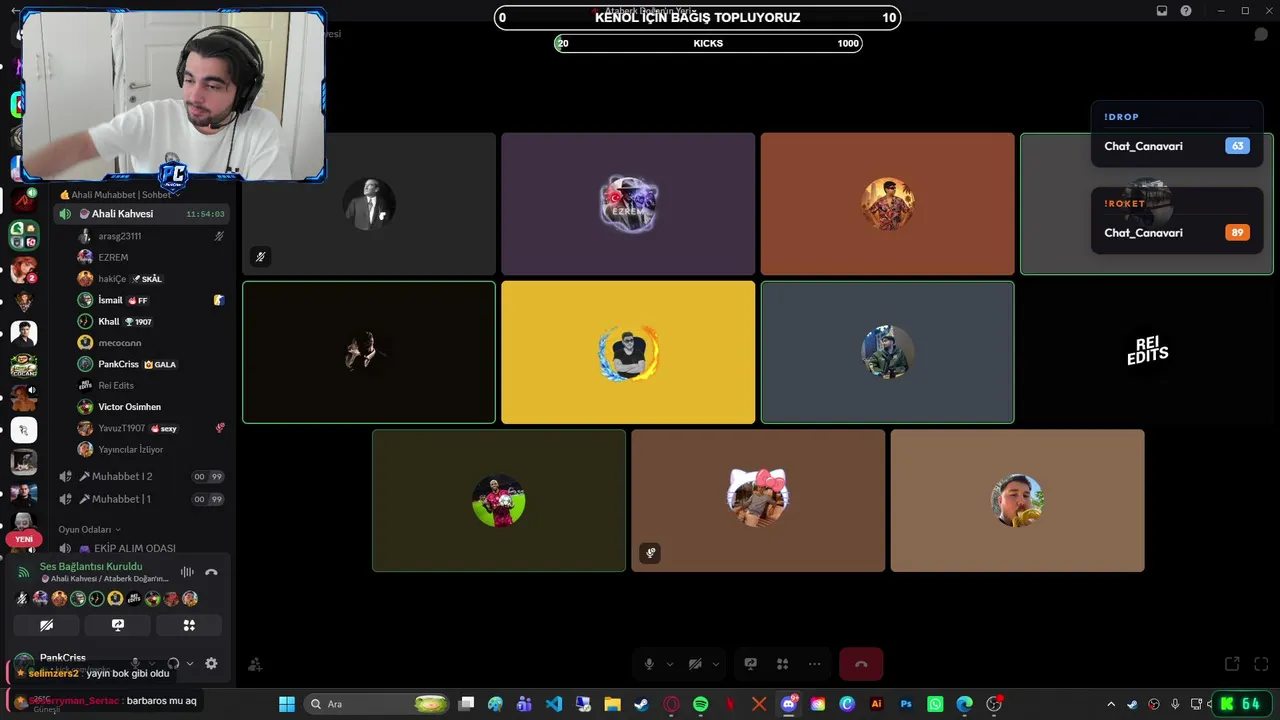This screenshot has height=720, width=1280.
Task: Select PankCriss in voice member list
Action: click(x=151, y=364)
